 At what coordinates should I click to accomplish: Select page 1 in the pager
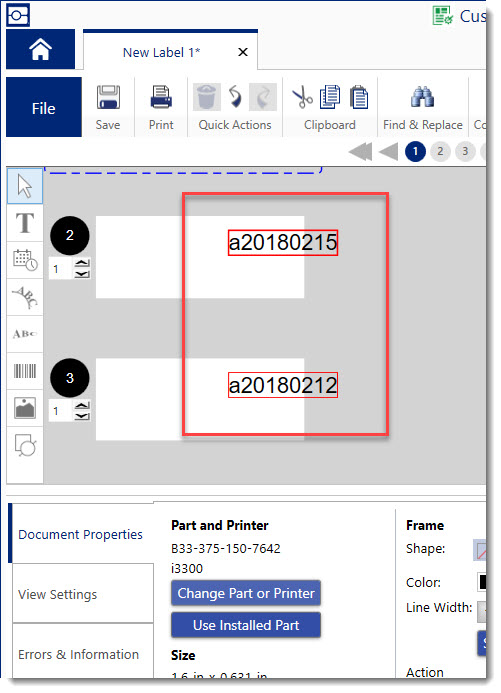[415, 152]
